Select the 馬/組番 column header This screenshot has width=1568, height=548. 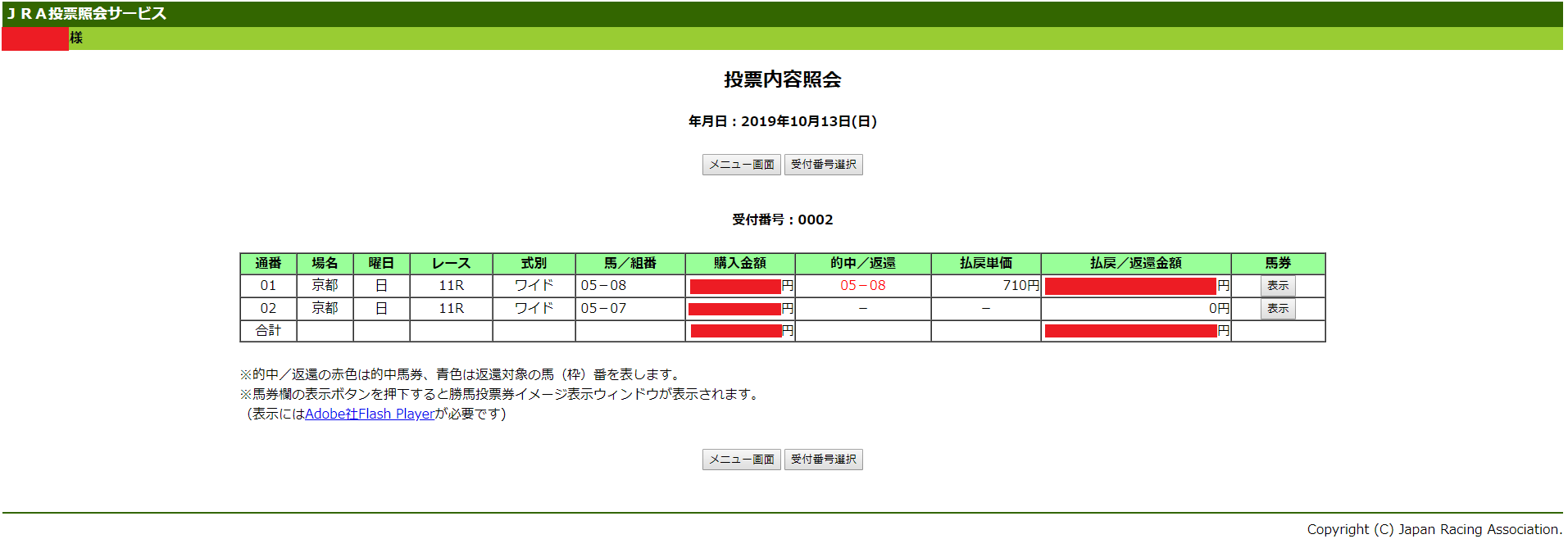(x=630, y=263)
